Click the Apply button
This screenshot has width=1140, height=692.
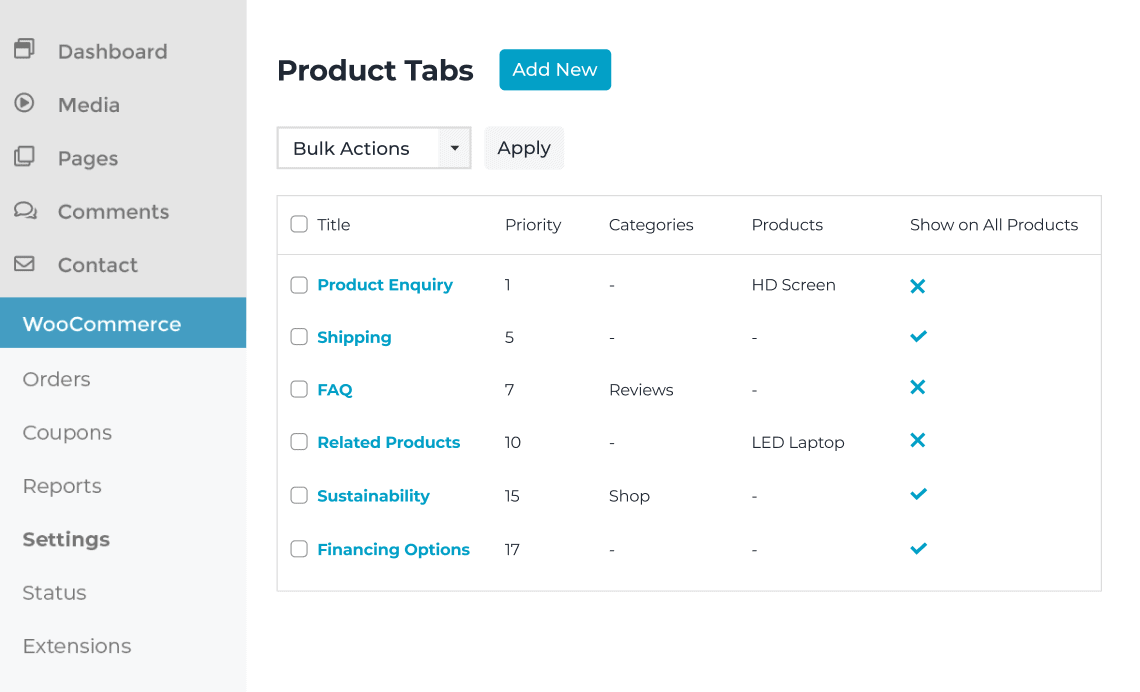click(524, 148)
